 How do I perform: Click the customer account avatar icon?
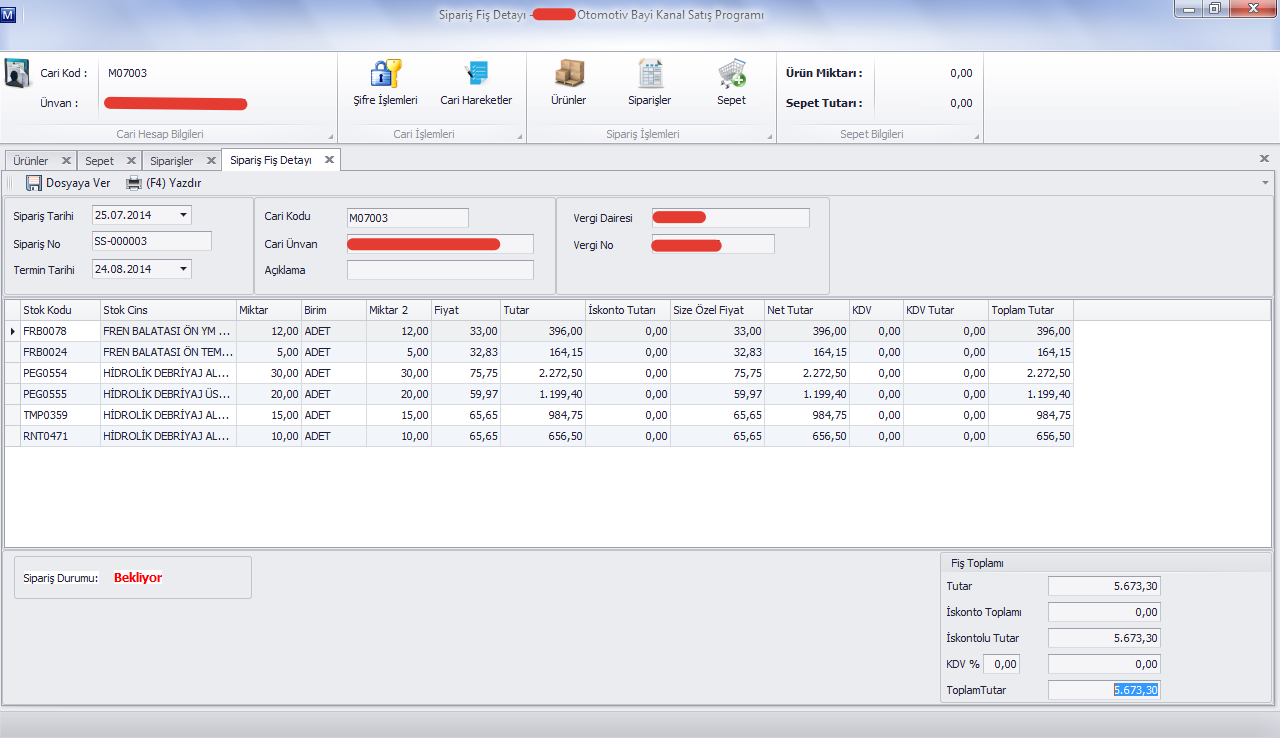19,75
